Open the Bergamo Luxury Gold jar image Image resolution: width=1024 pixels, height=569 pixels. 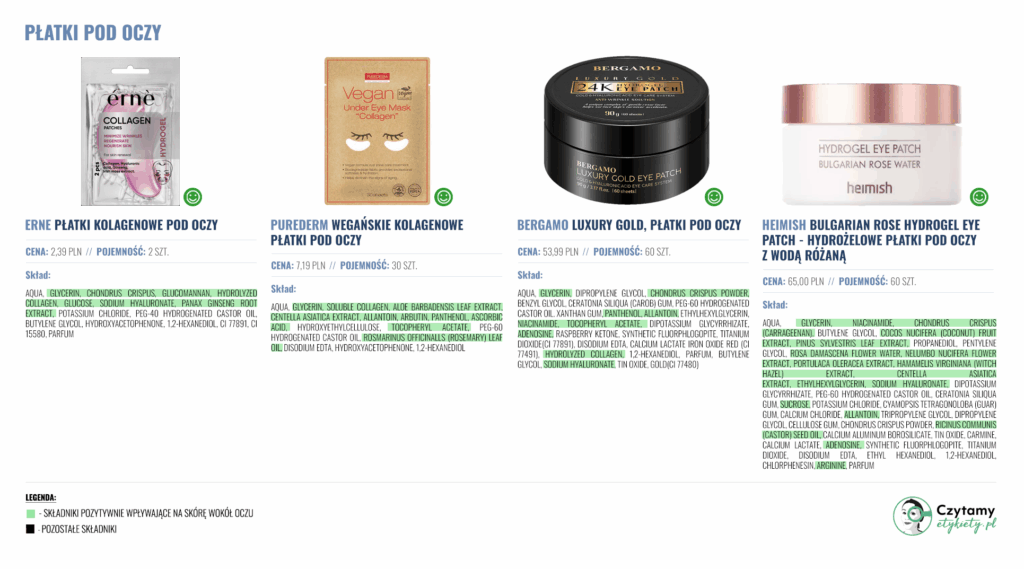click(x=626, y=130)
